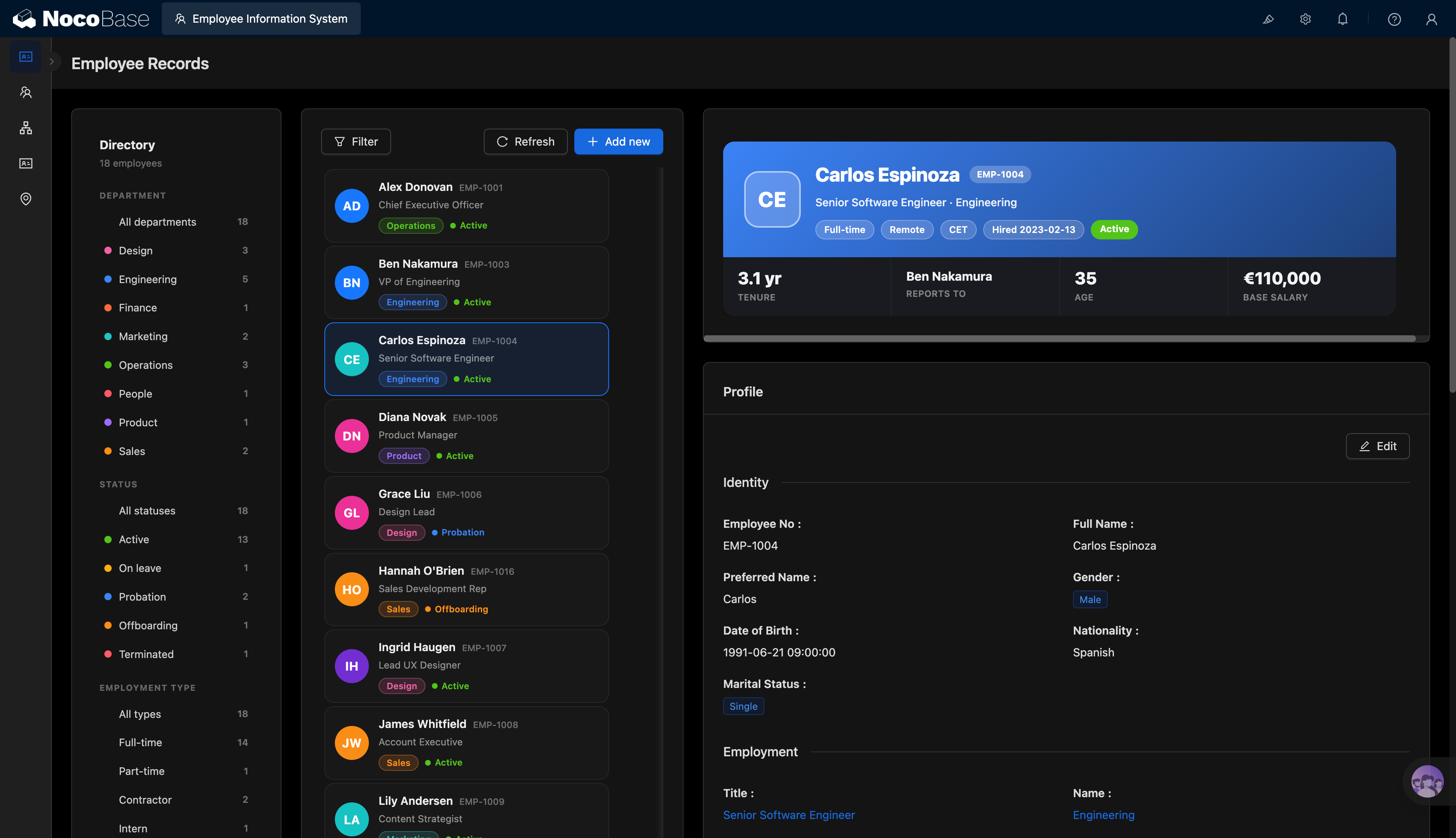
Task: Click the BN avatar for Ben Nakamura
Action: 351,283
